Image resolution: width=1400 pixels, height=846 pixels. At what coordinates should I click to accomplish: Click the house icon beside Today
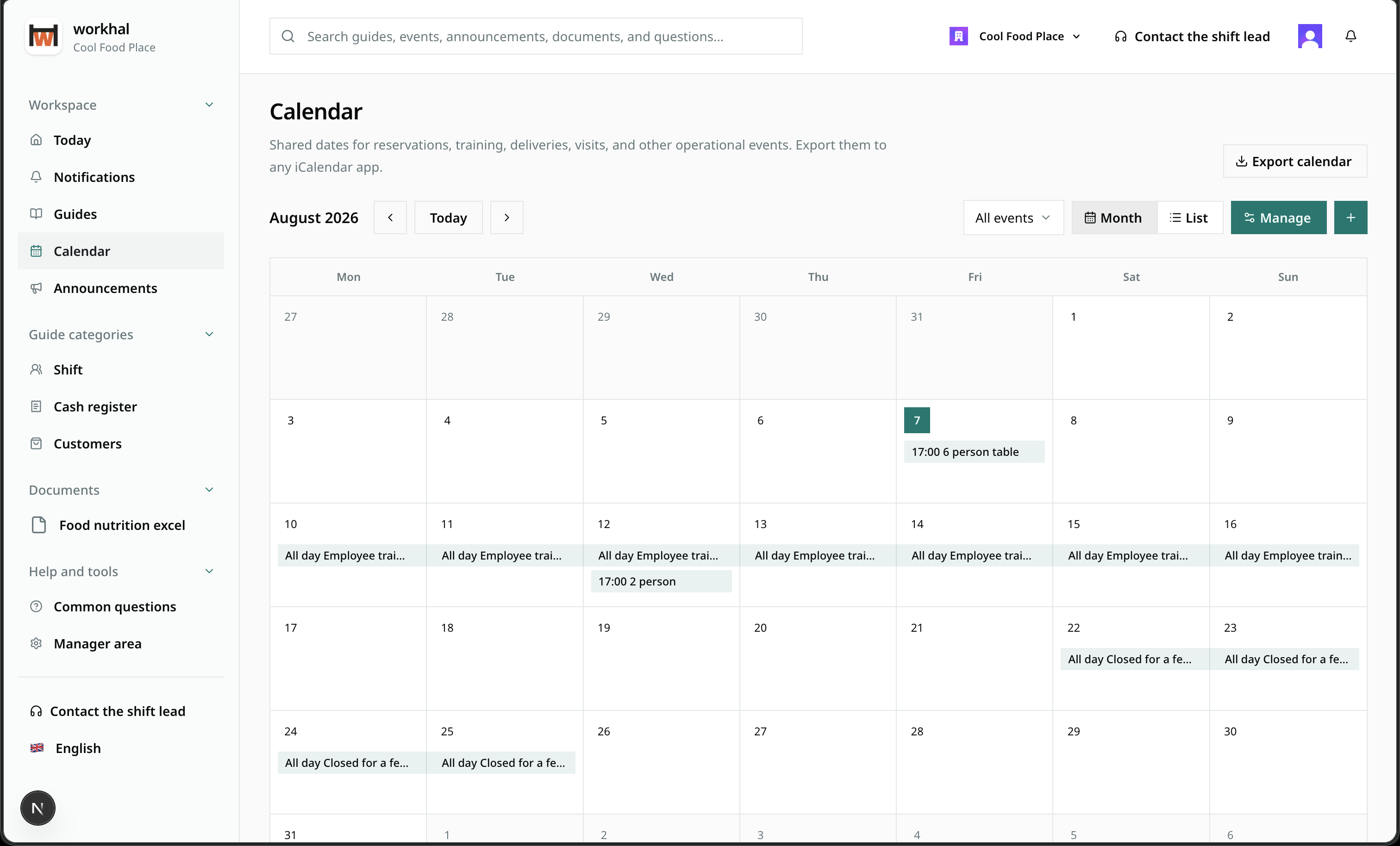(37, 140)
